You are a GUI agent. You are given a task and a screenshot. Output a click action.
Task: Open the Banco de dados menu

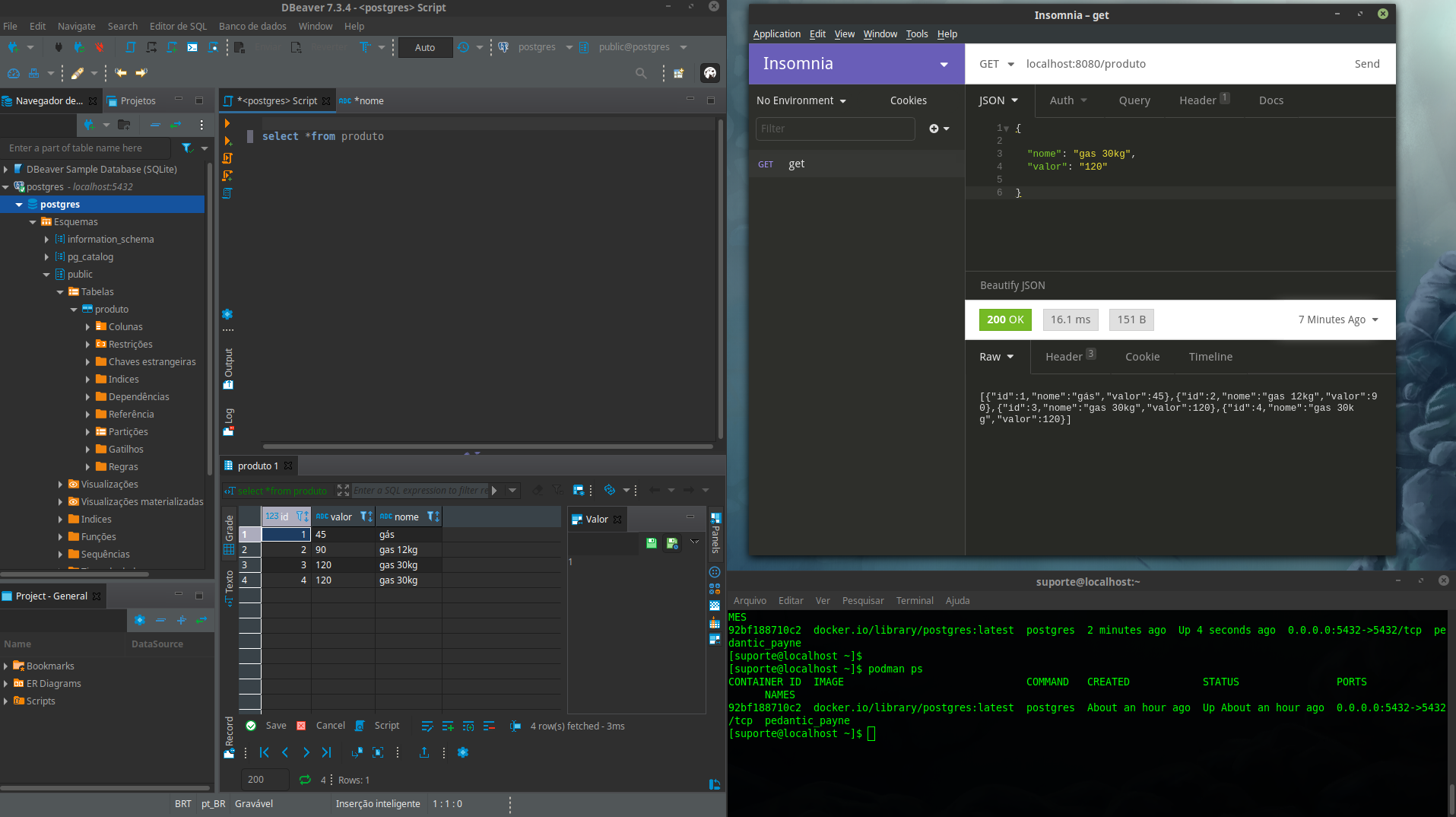(x=252, y=26)
